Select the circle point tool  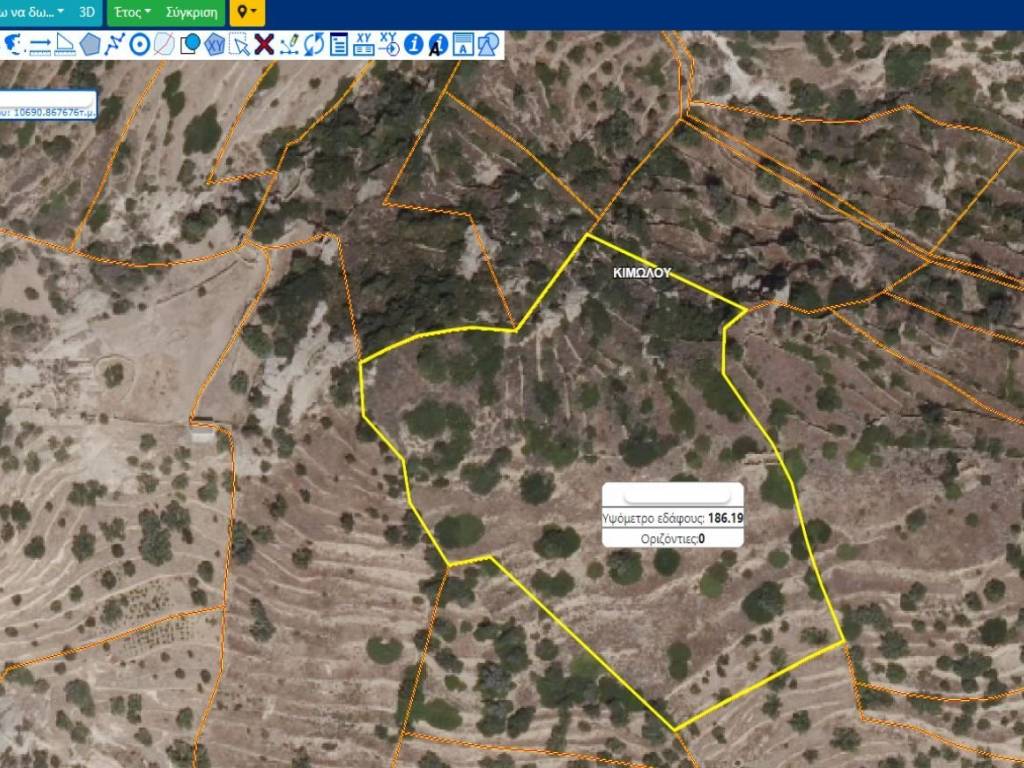tap(140, 44)
